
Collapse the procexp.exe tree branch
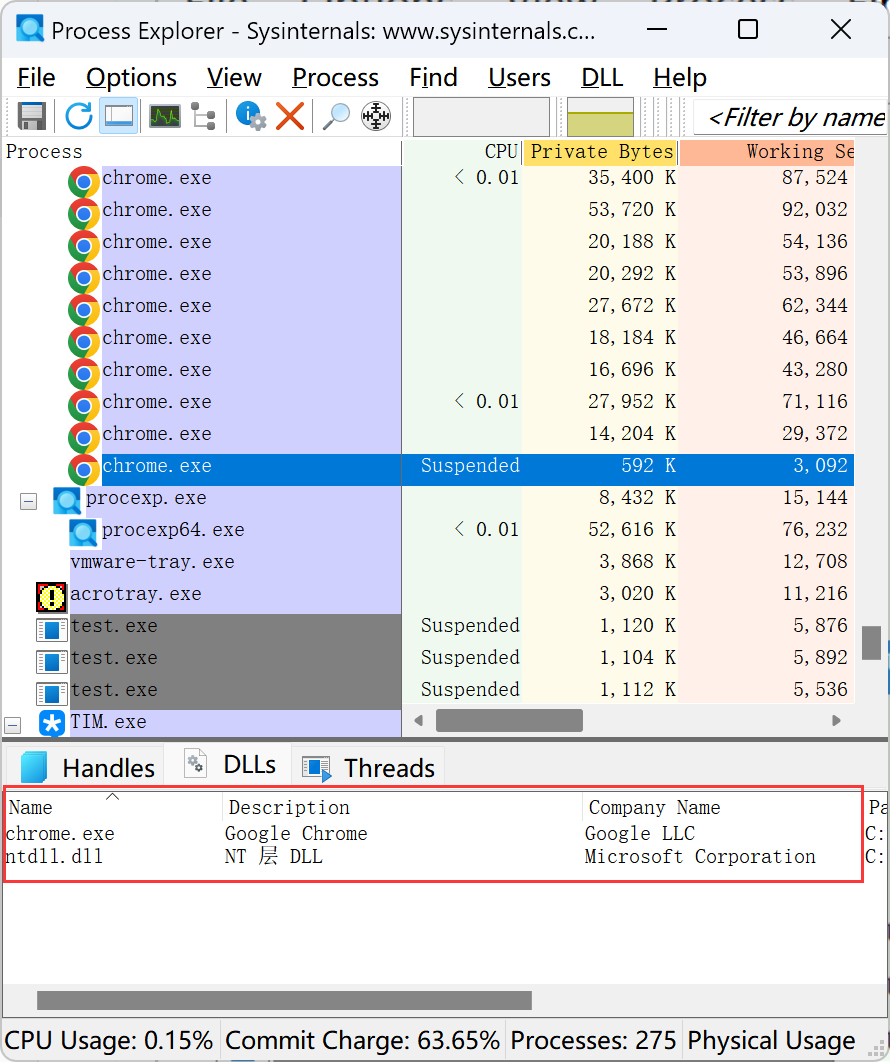[x=28, y=501]
